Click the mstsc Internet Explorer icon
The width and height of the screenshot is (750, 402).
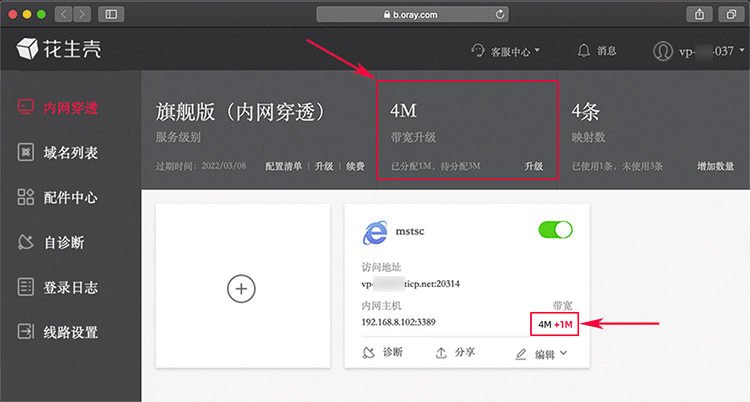tap(375, 233)
